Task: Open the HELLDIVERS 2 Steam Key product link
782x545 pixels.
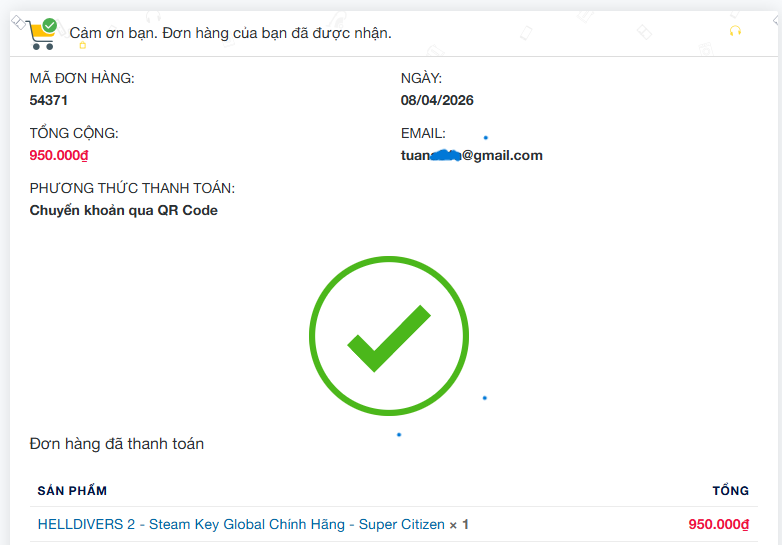Action: (241, 524)
